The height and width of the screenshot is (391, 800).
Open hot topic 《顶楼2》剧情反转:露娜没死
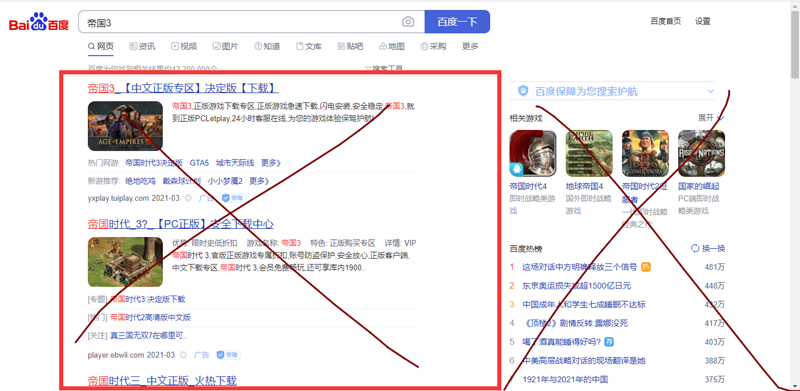click(x=575, y=323)
